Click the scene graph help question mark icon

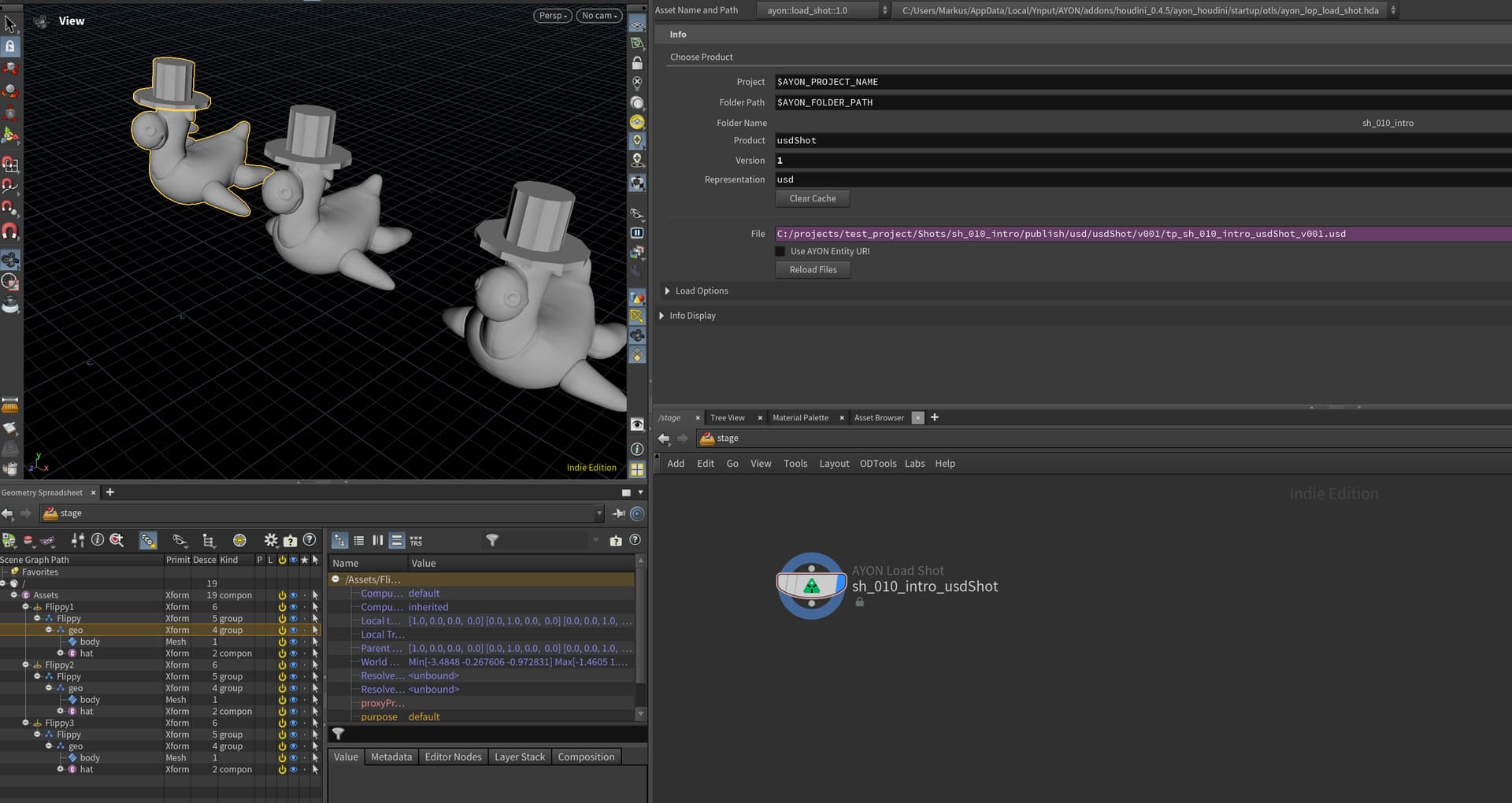tap(309, 540)
